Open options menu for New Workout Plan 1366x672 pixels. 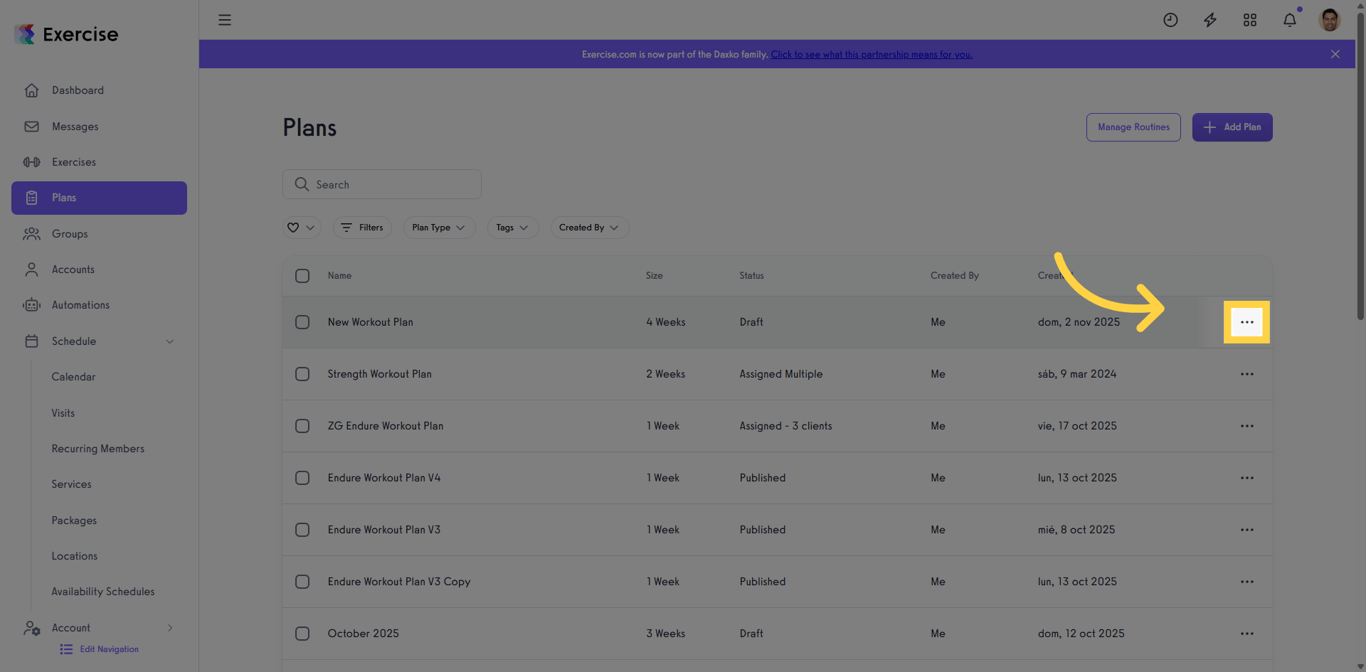point(1247,322)
